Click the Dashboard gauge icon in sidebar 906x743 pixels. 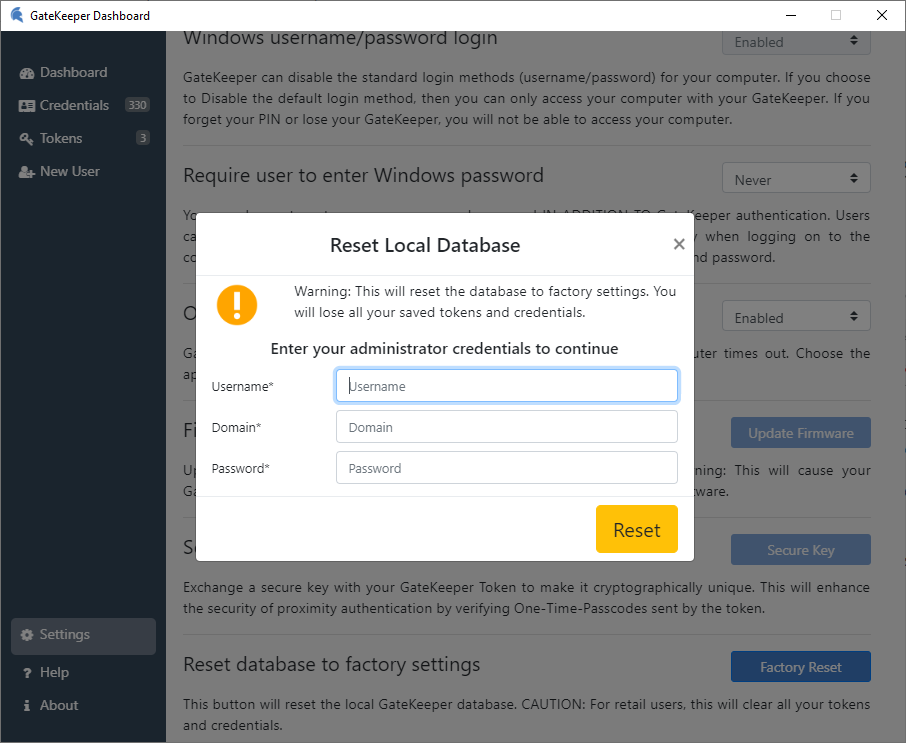click(x=27, y=73)
